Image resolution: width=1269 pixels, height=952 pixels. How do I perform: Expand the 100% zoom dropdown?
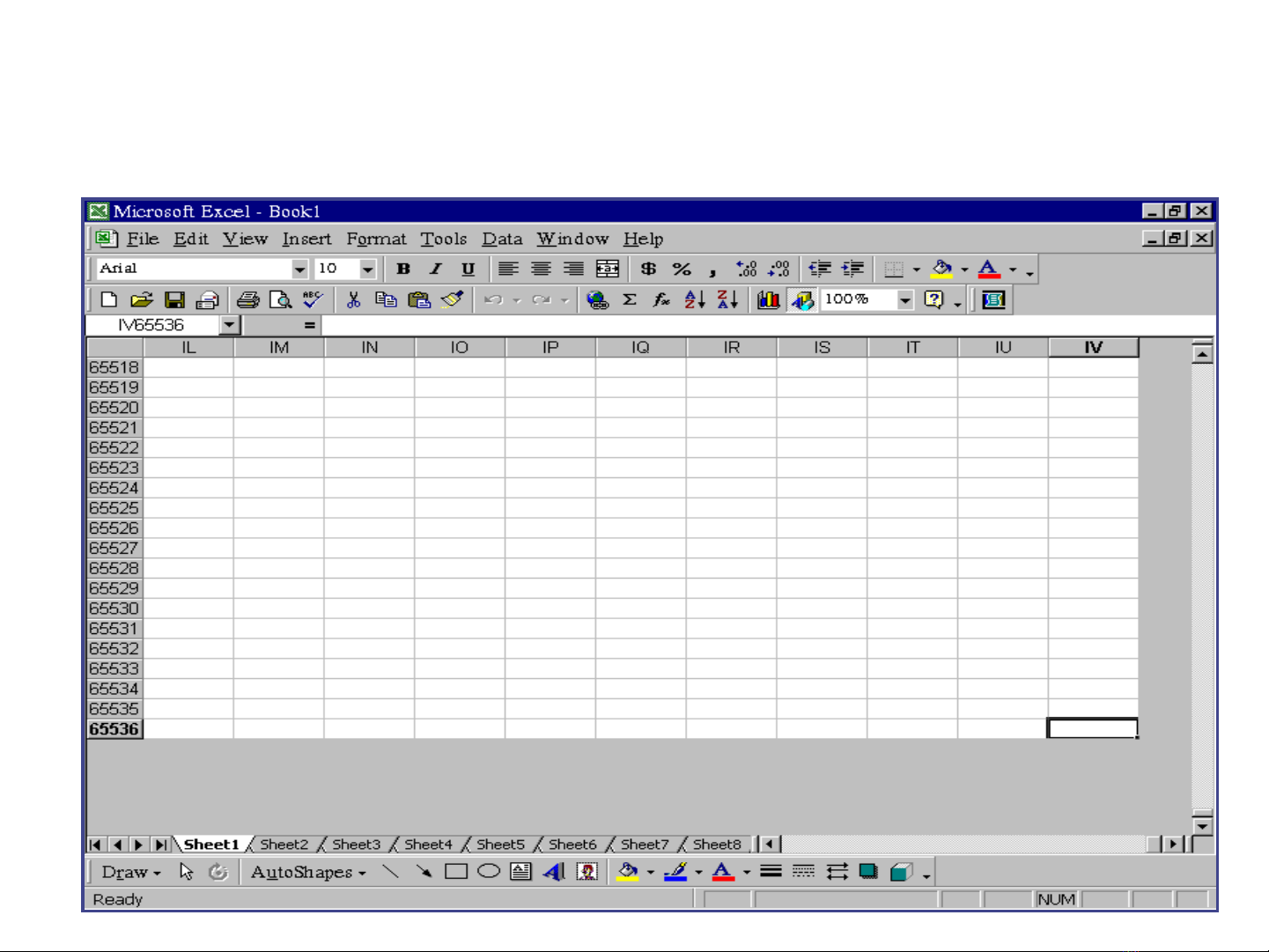click(x=904, y=300)
